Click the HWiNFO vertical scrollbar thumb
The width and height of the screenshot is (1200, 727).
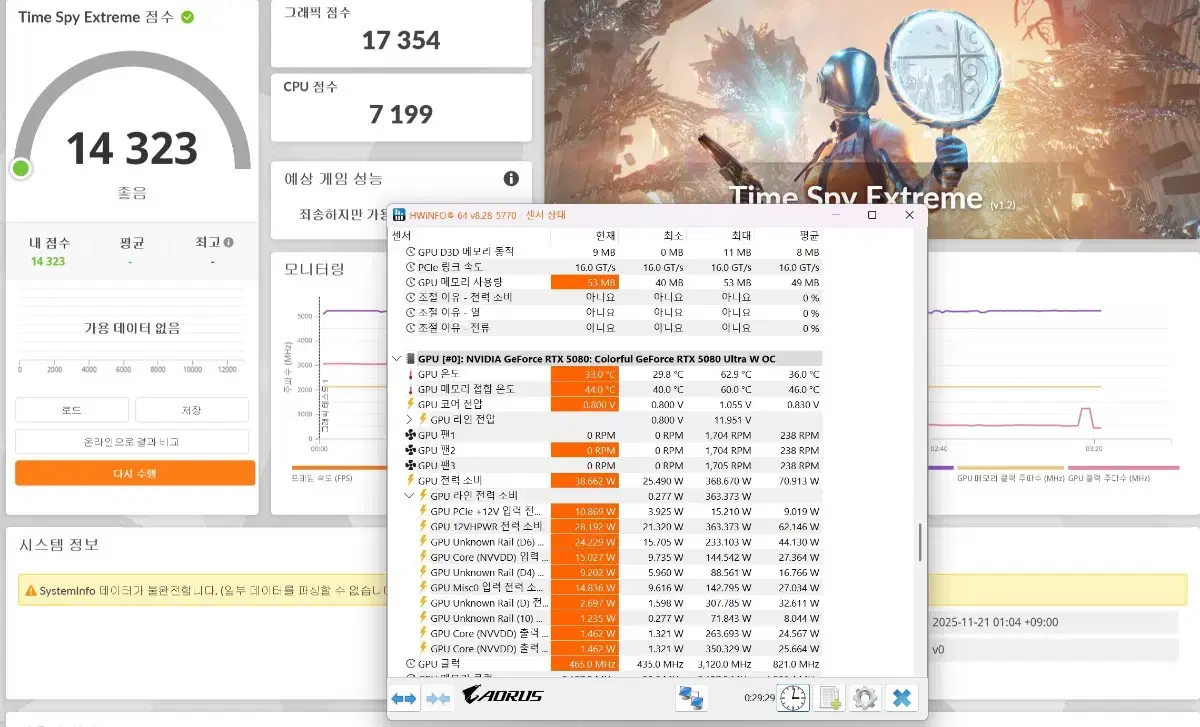coord(918,542)
